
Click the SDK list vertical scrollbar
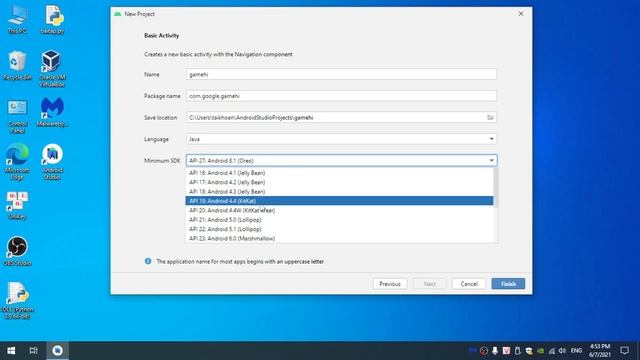point(496,188)
